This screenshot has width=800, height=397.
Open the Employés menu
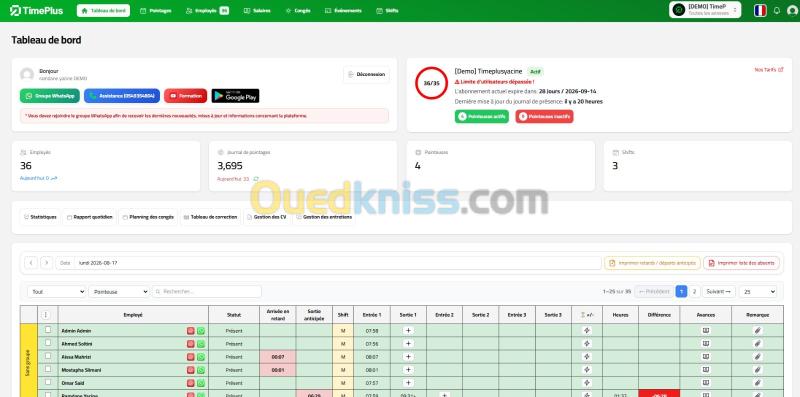[207, 10]
